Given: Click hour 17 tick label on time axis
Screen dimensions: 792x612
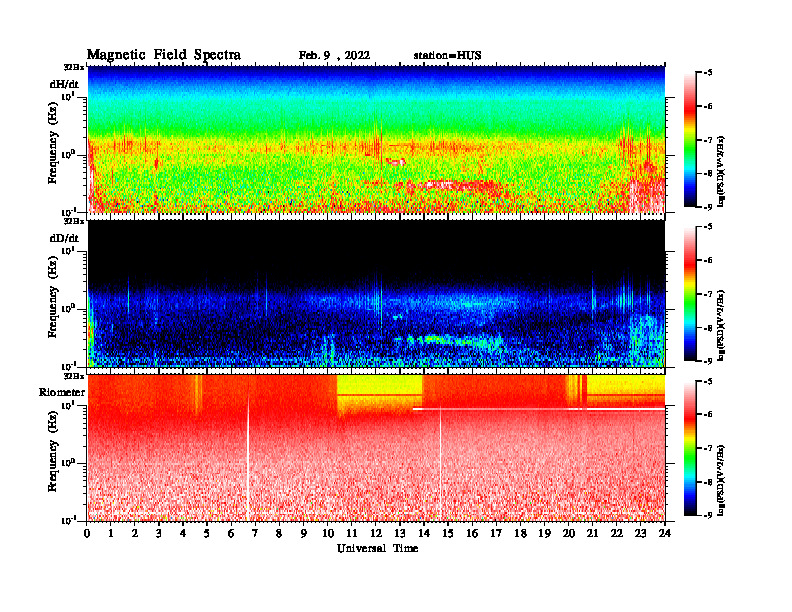Looking at the screenshot, I should 497,533.
